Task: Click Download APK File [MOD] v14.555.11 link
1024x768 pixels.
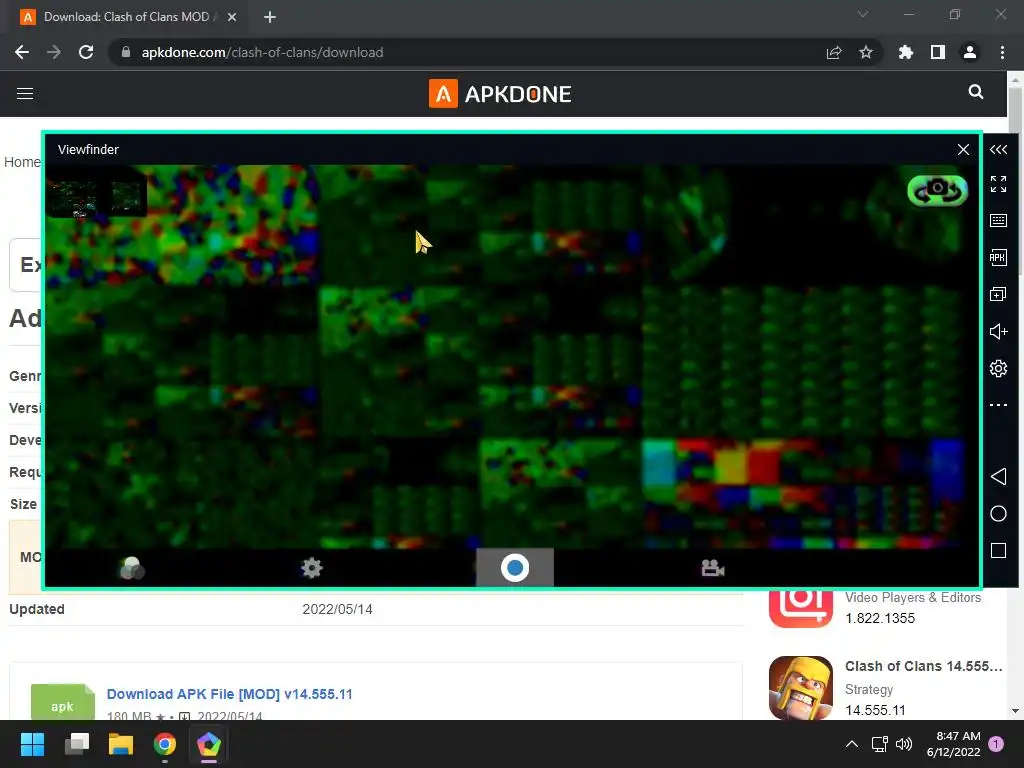Action: pyautogui.click(x=229, y=694)
